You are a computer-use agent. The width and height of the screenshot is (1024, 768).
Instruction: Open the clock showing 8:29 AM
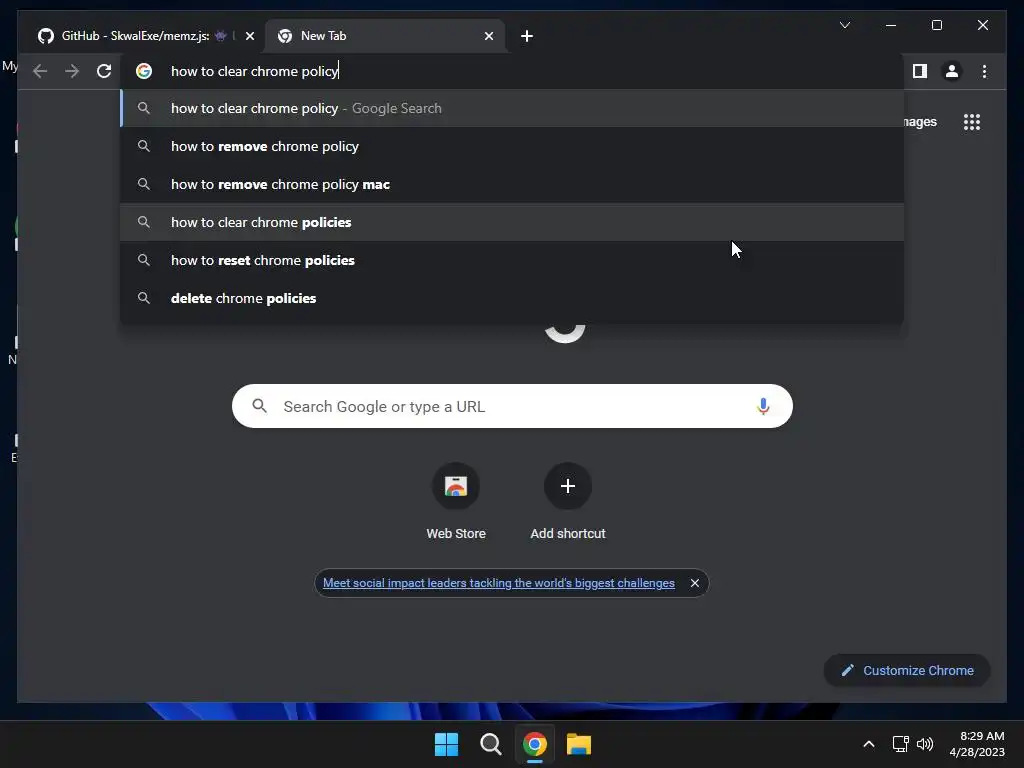pos(977,744)
